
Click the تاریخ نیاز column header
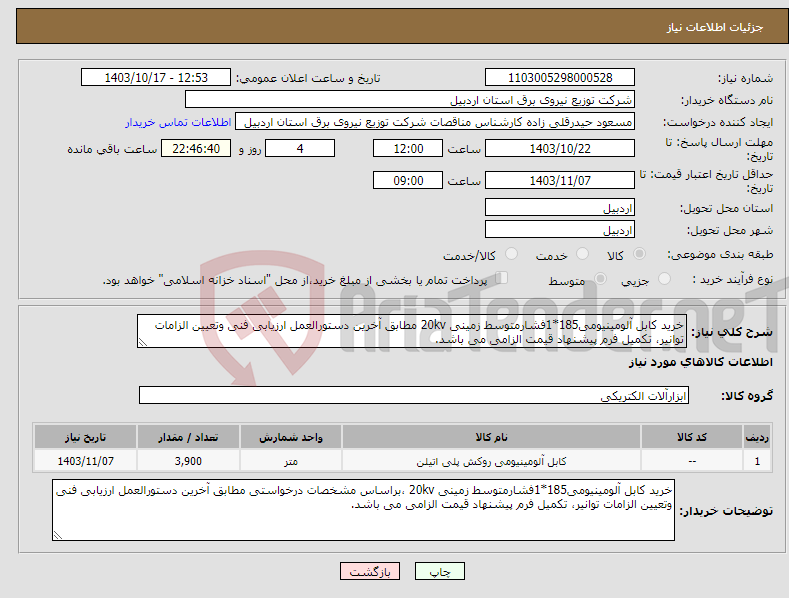(x=86, y=437)
